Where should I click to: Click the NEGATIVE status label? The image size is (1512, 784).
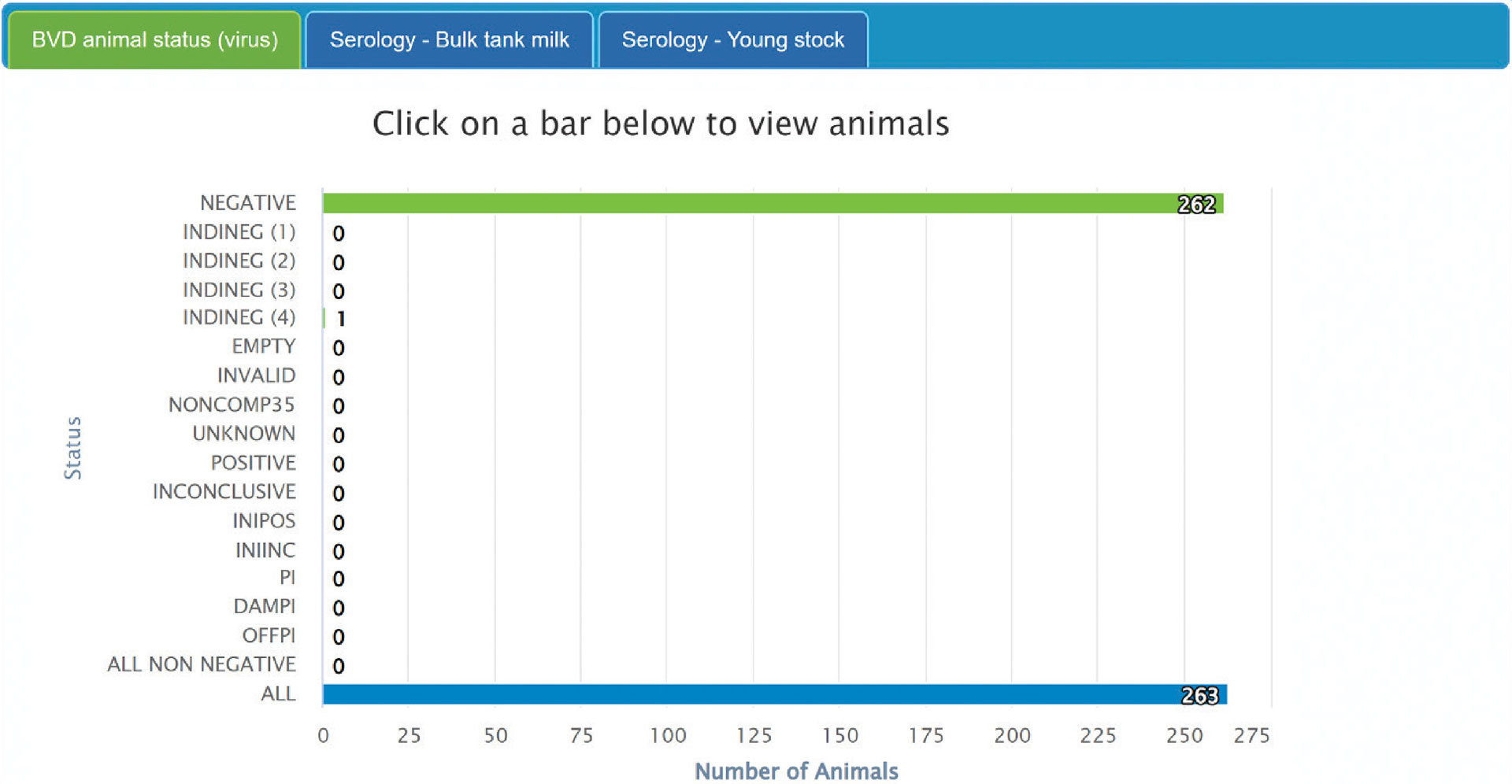click(247, 203)
